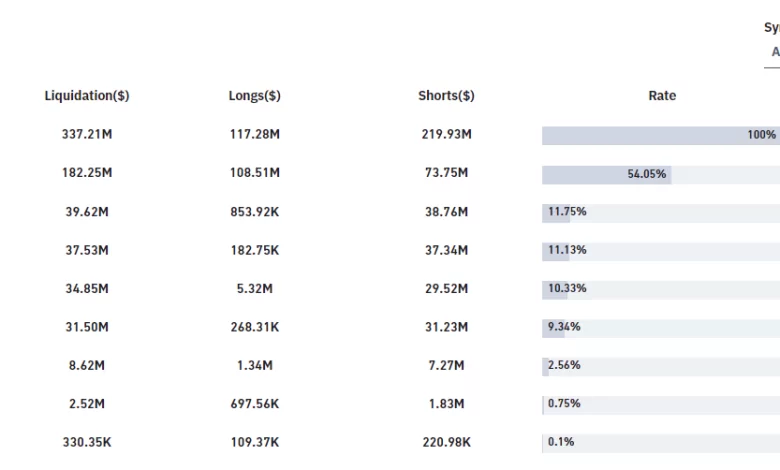
Task: Click the Longs($) column header
Action: click(x=254, y=96)
